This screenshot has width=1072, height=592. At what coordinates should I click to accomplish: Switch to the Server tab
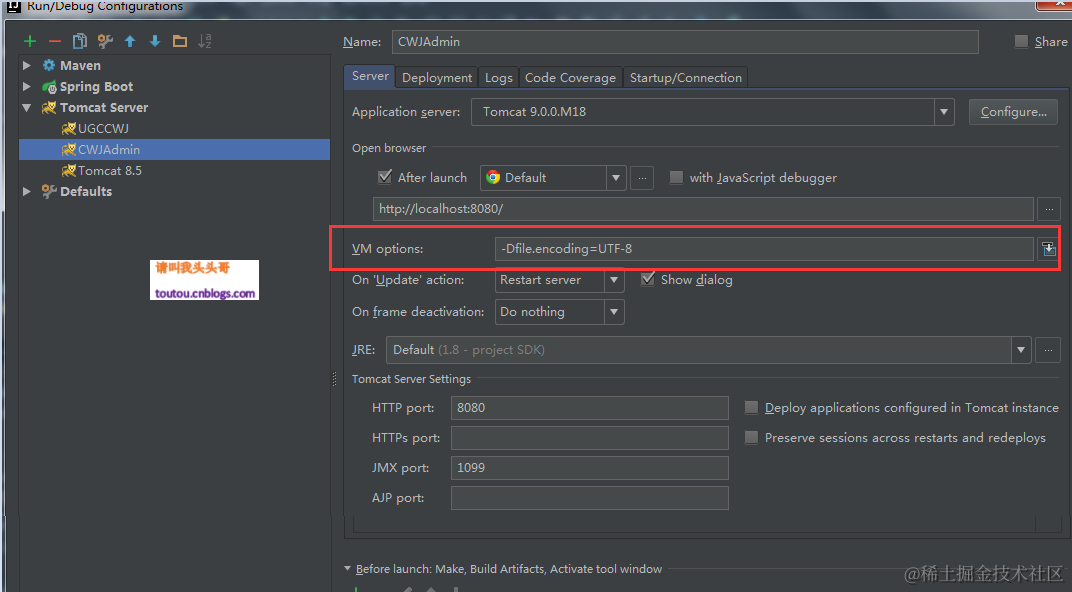[370, 77]
